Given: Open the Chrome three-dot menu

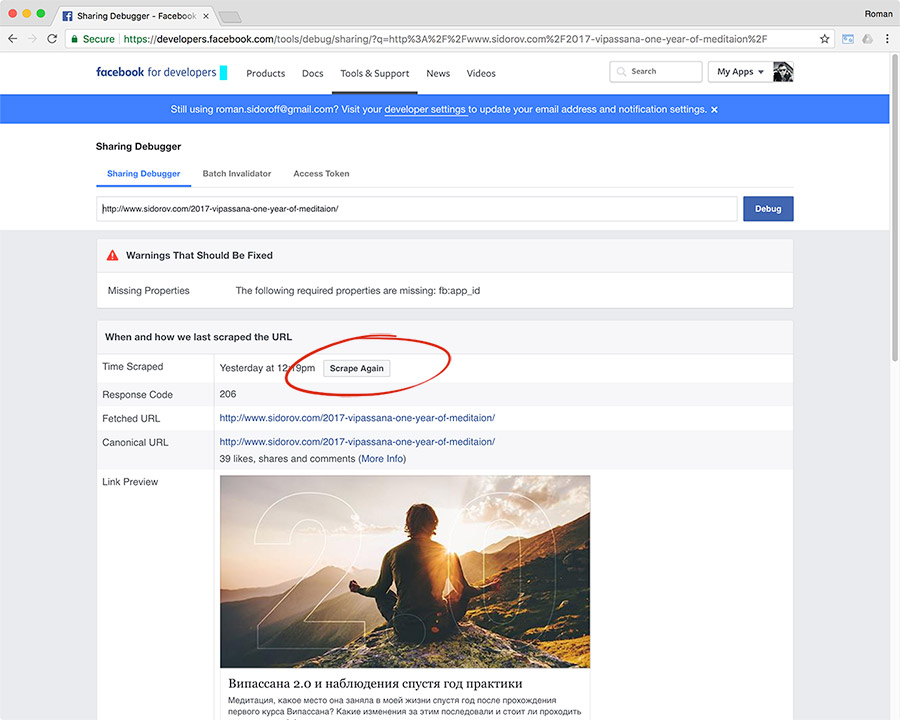Looking at the screenshot, I should click(887, 39).
